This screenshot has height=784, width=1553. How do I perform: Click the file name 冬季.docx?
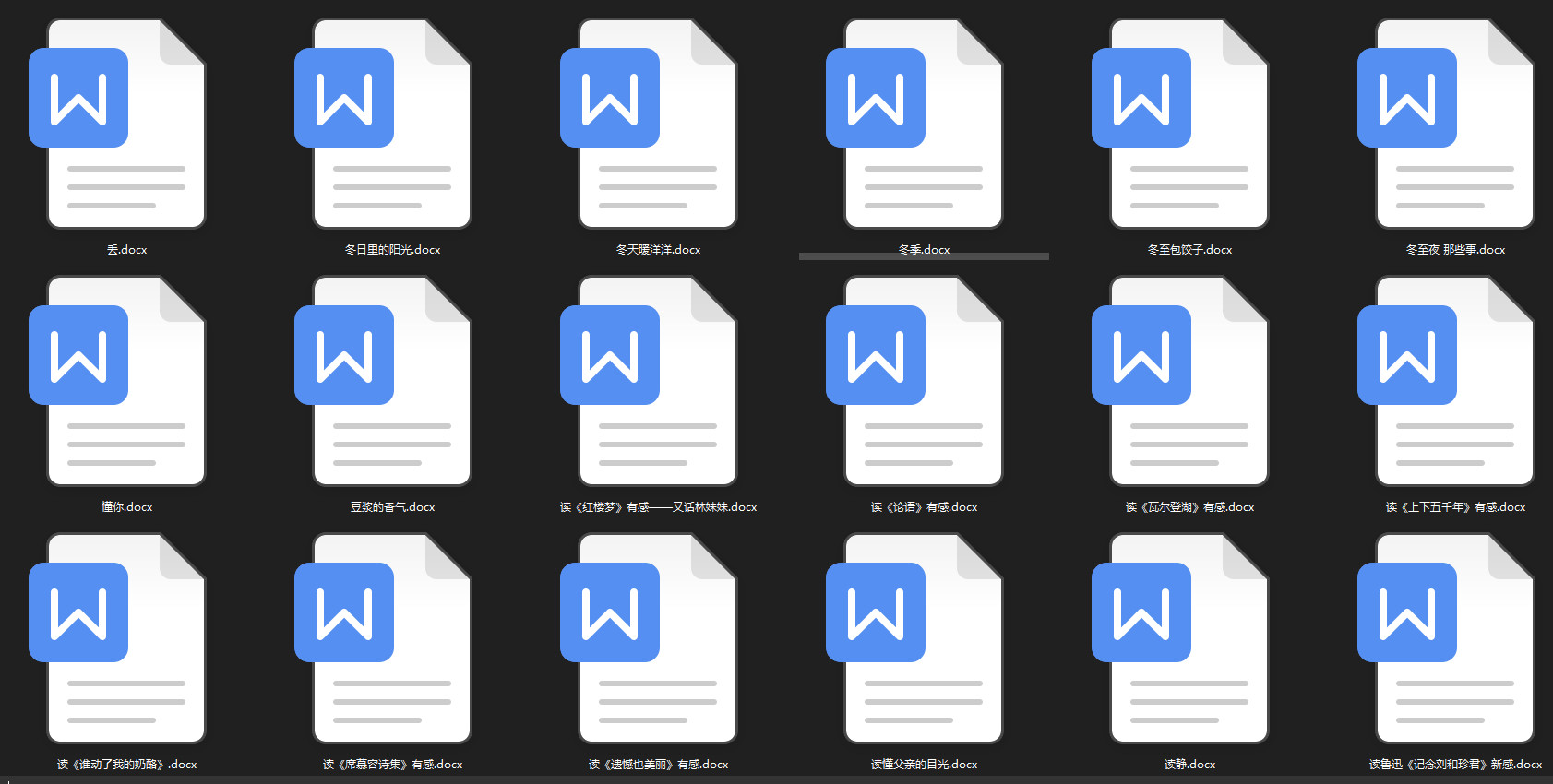coord(925,249)
